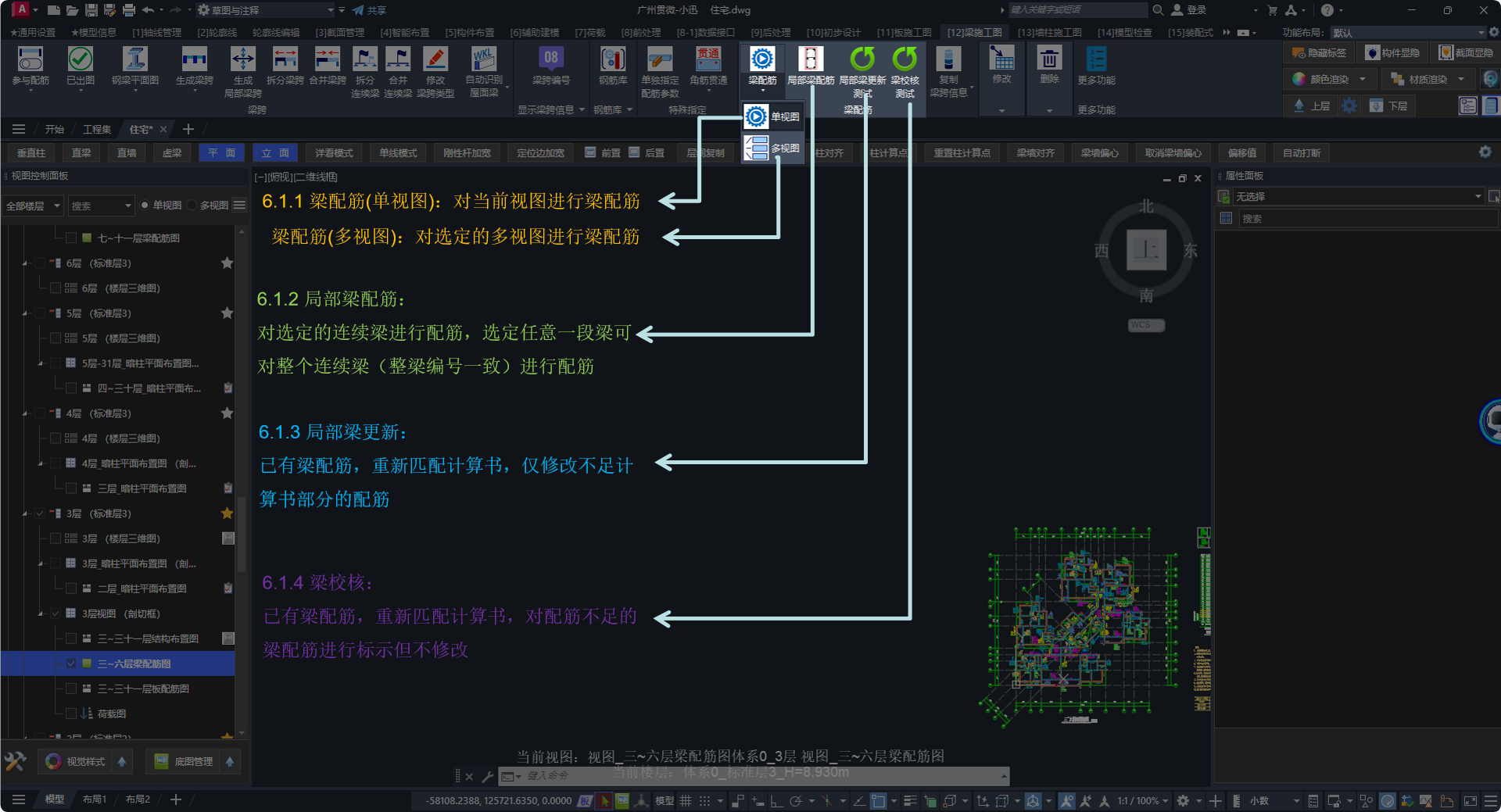Click the 自动打断 button
This screenshot has width=1501, height=812.
[1301, 153]
